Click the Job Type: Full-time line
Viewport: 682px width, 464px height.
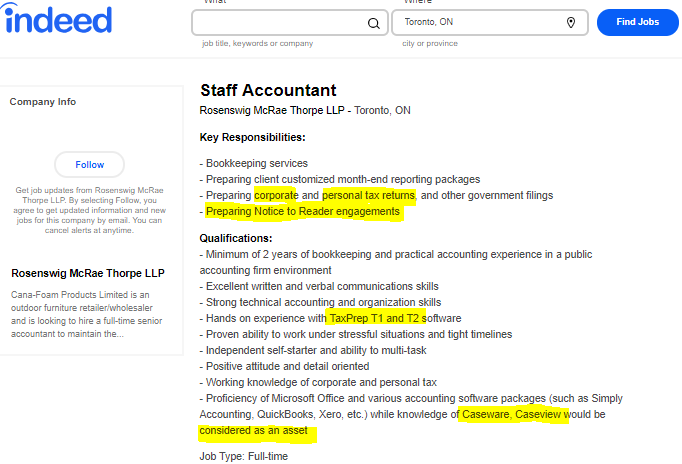[x=243, y=456]
